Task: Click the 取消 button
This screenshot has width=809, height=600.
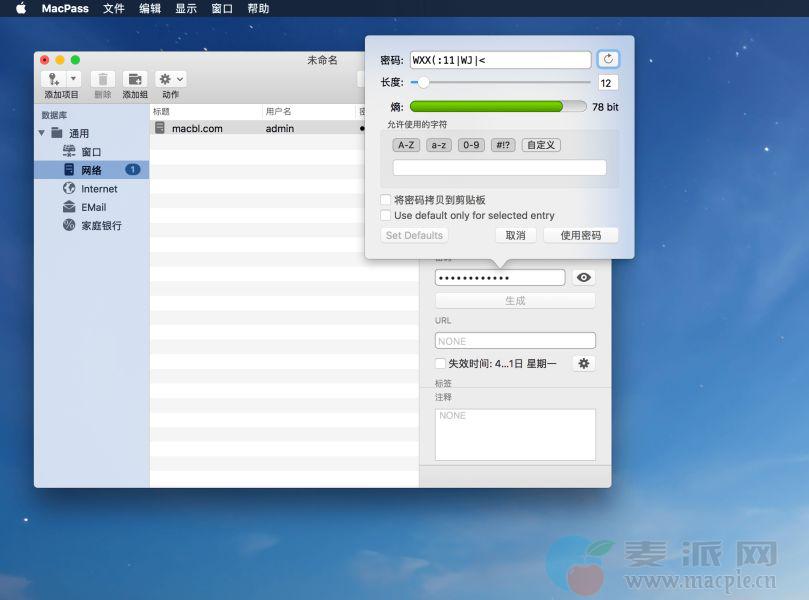Action: tap(515, 235)
